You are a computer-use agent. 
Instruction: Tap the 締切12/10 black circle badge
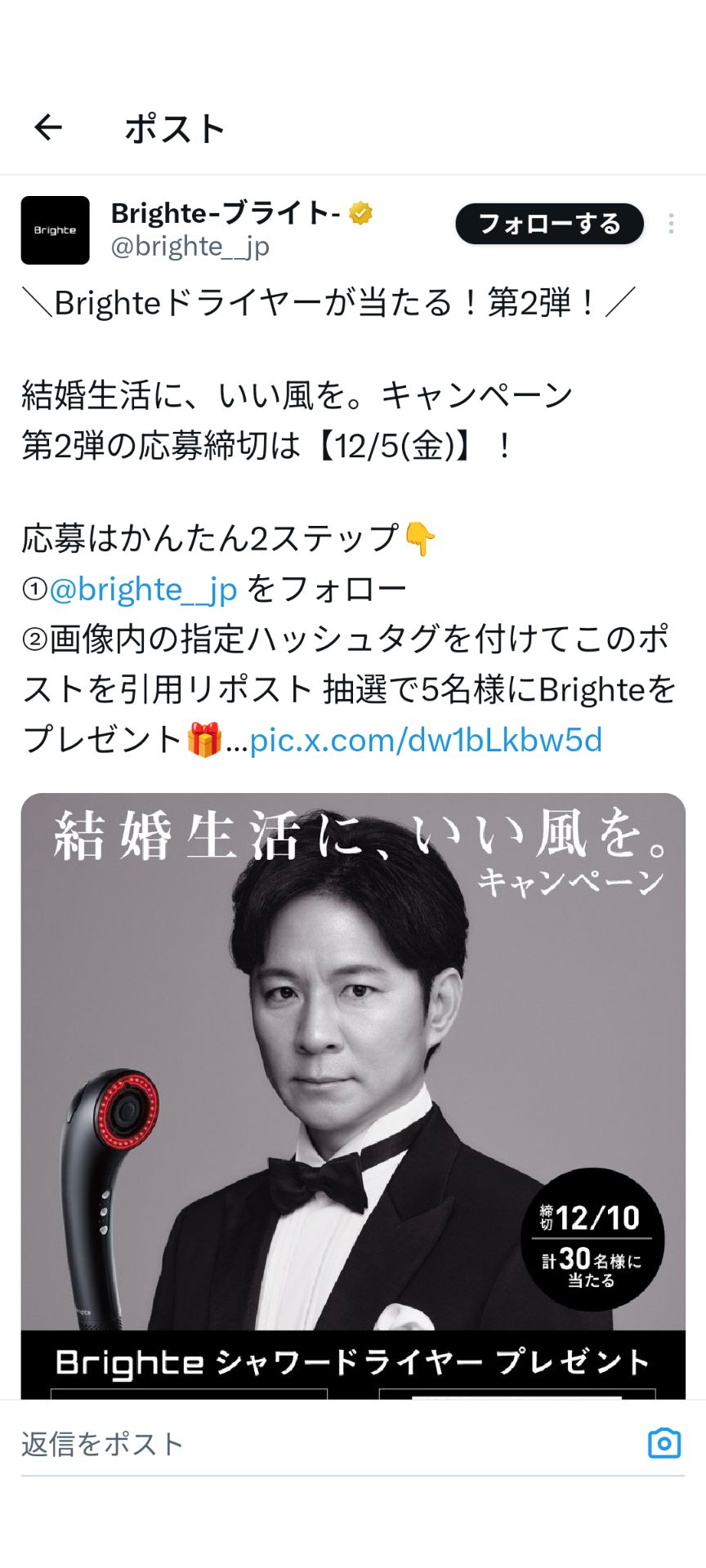[592, 1240]
